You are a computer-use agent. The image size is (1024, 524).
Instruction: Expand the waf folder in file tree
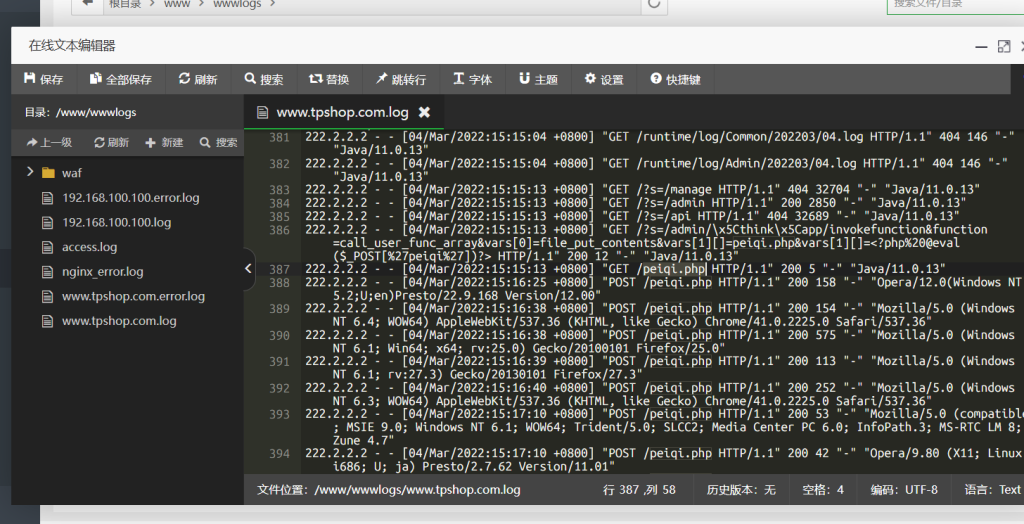[32, 173]
